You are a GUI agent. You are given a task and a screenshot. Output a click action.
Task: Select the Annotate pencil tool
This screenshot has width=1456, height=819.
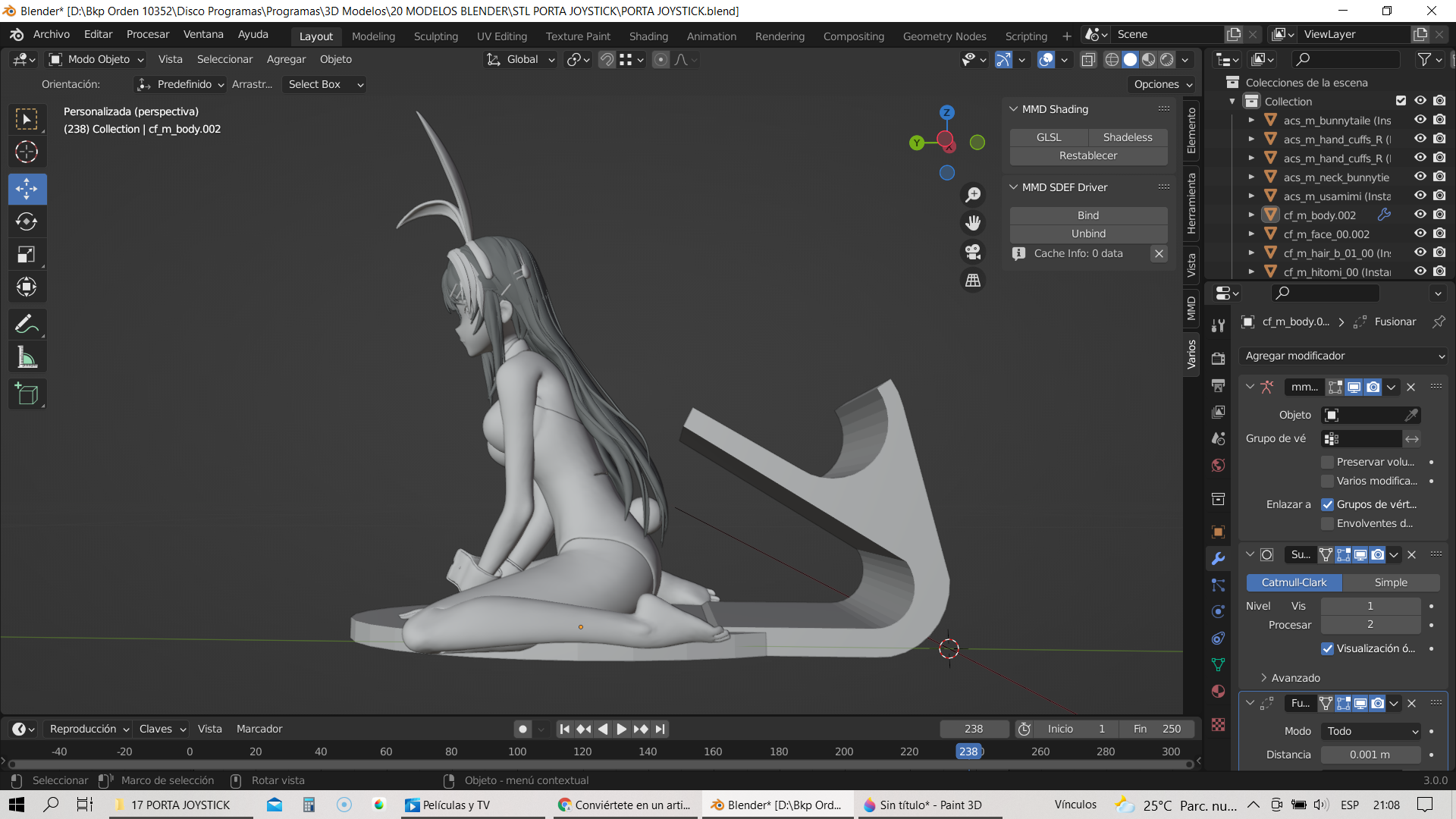point(27,325)
